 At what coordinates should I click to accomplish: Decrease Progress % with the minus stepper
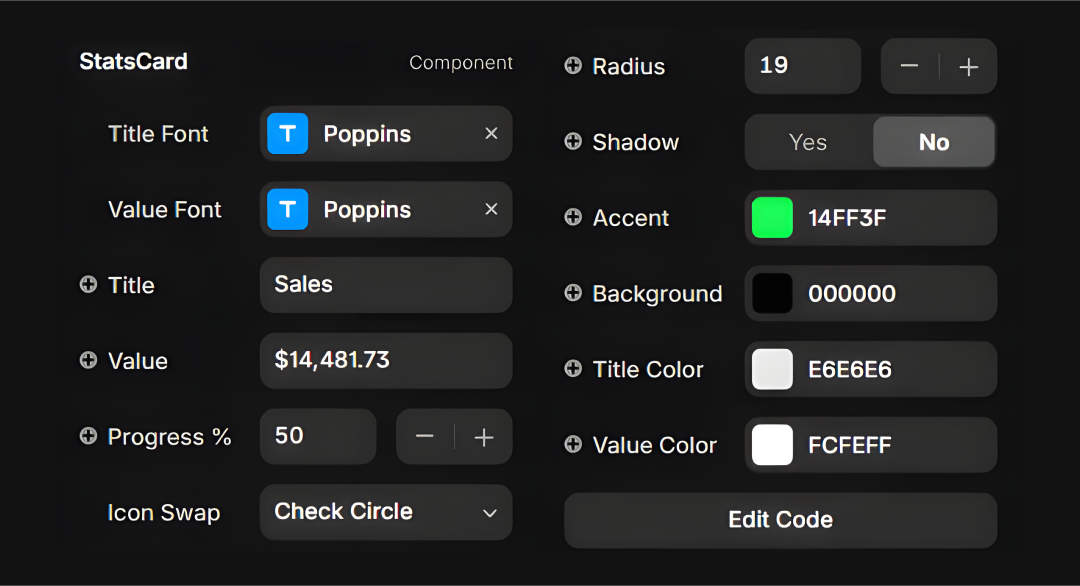[x=424, y=437]
